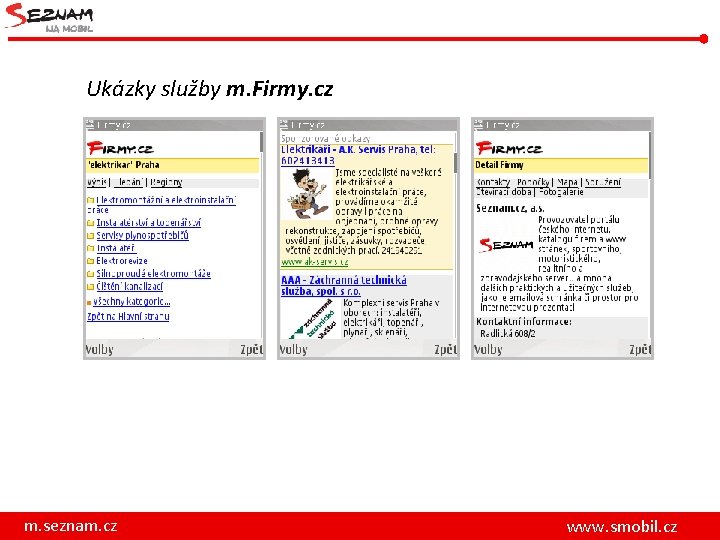720x540 pixels.
Task: Click title bar icon of sponsored links screen
Action: click(x=284, y=124)
